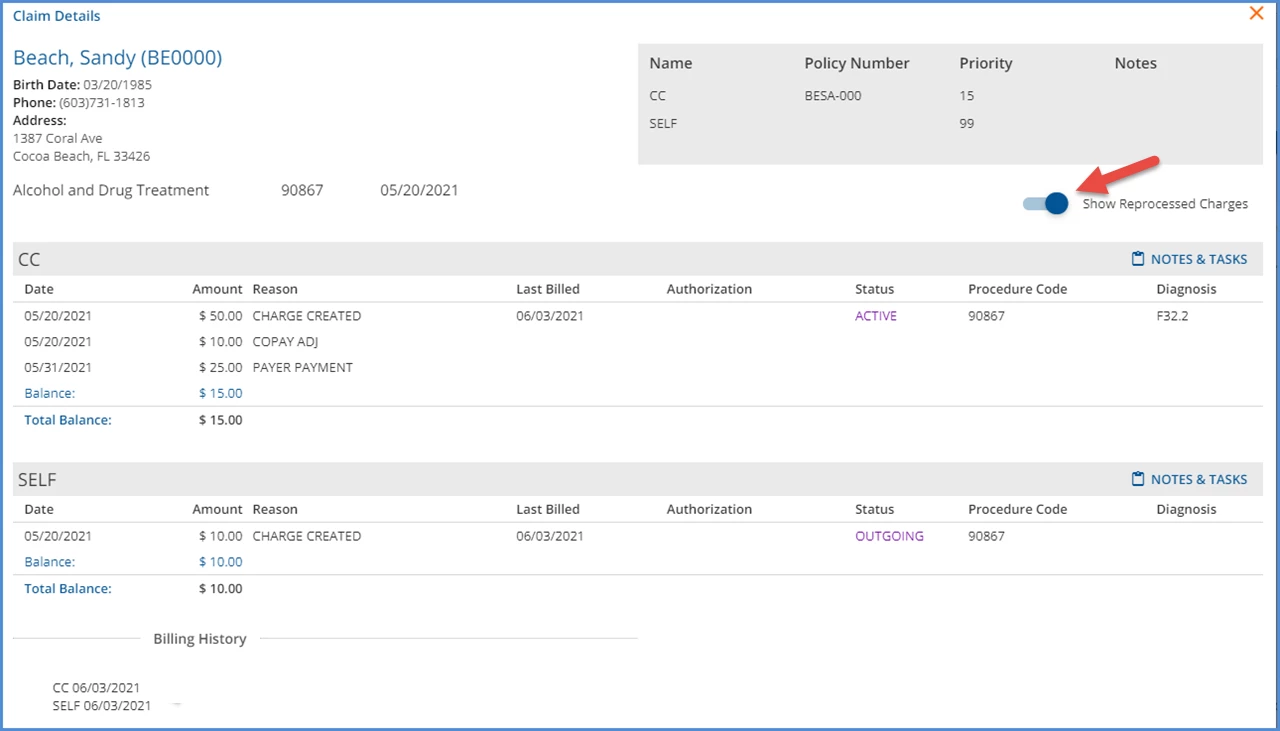Click phone number (603)731-1813
Viewport: 1280px width, 731px height.
(x=101, y=103)
